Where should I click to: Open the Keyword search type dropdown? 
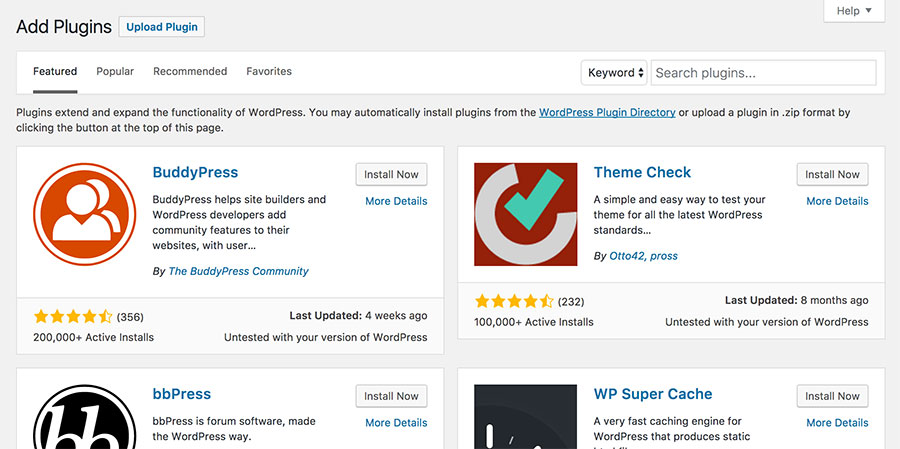[x=614, y=73]
